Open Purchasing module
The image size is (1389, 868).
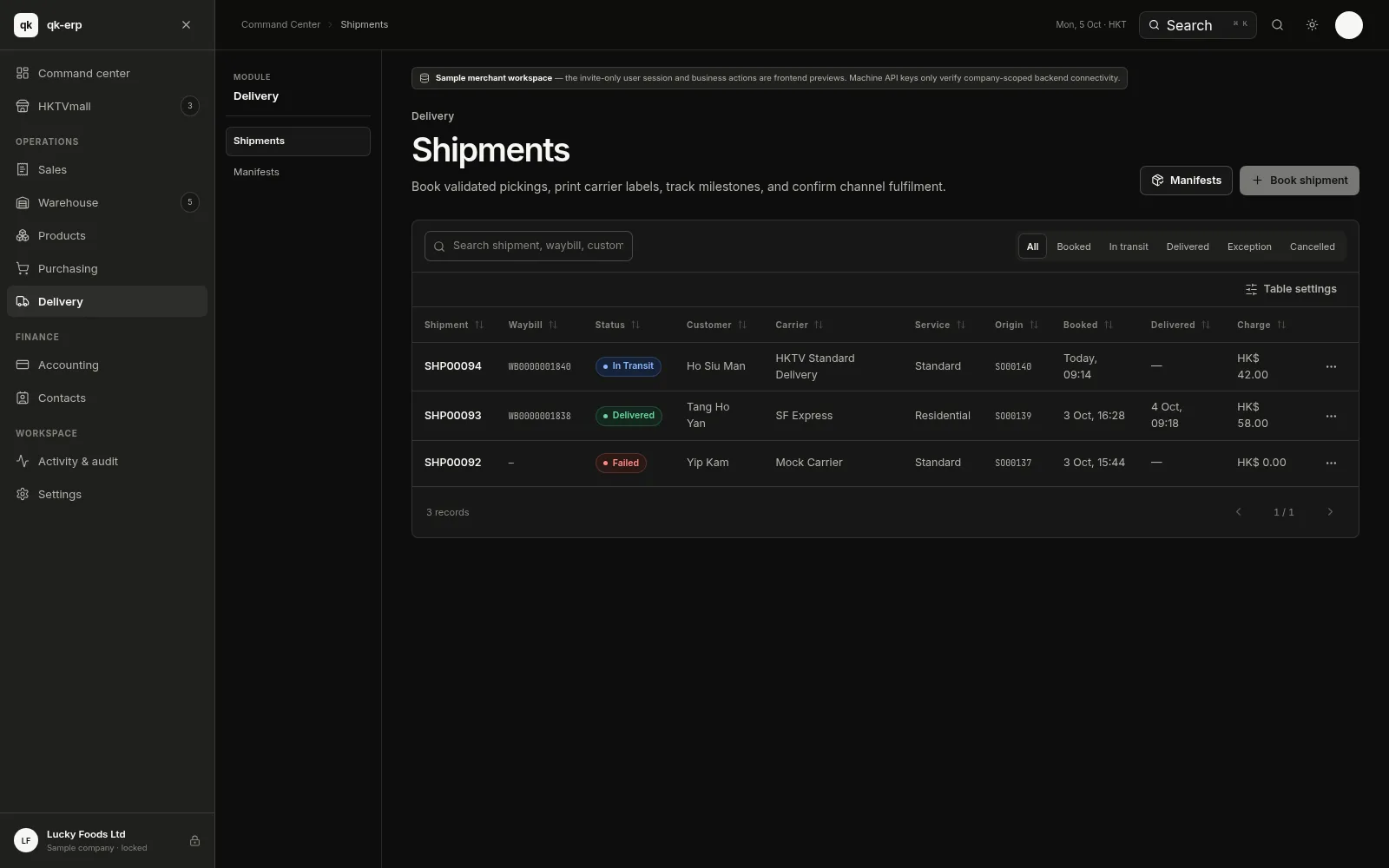(x=107, y=268)
